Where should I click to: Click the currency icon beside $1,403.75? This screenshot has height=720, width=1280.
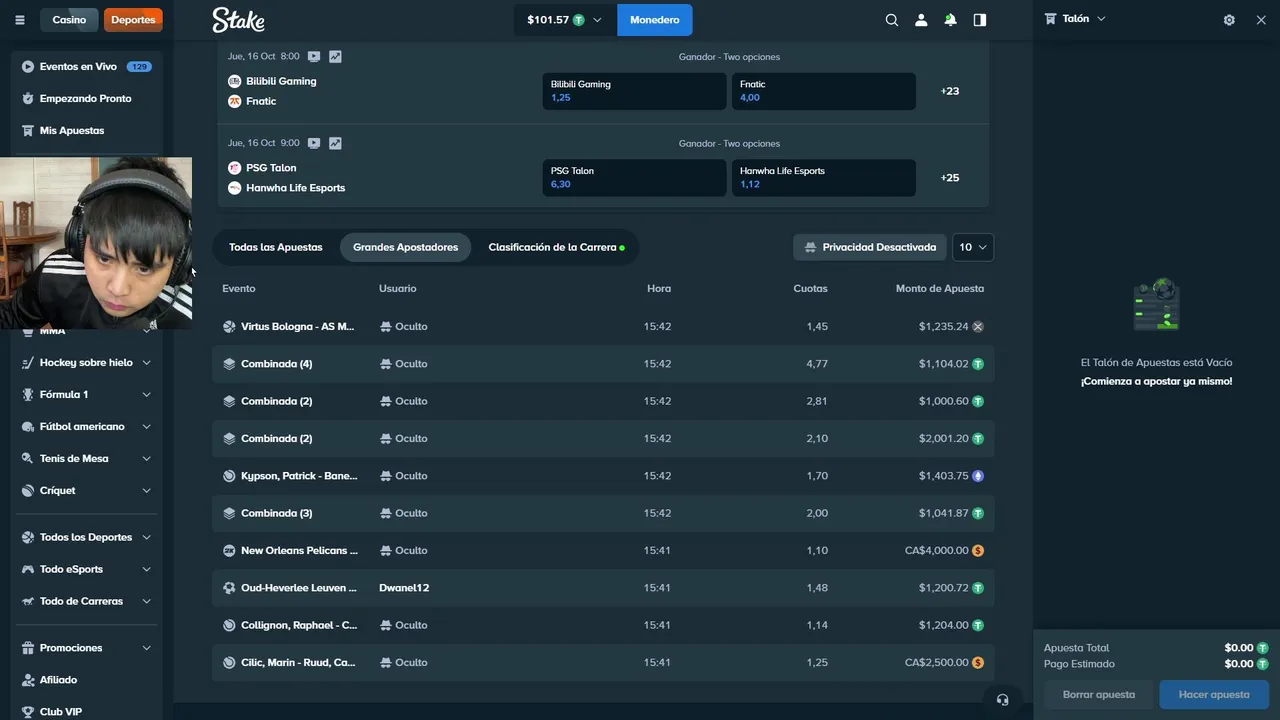pyautogui.click(x=978, y=476)
